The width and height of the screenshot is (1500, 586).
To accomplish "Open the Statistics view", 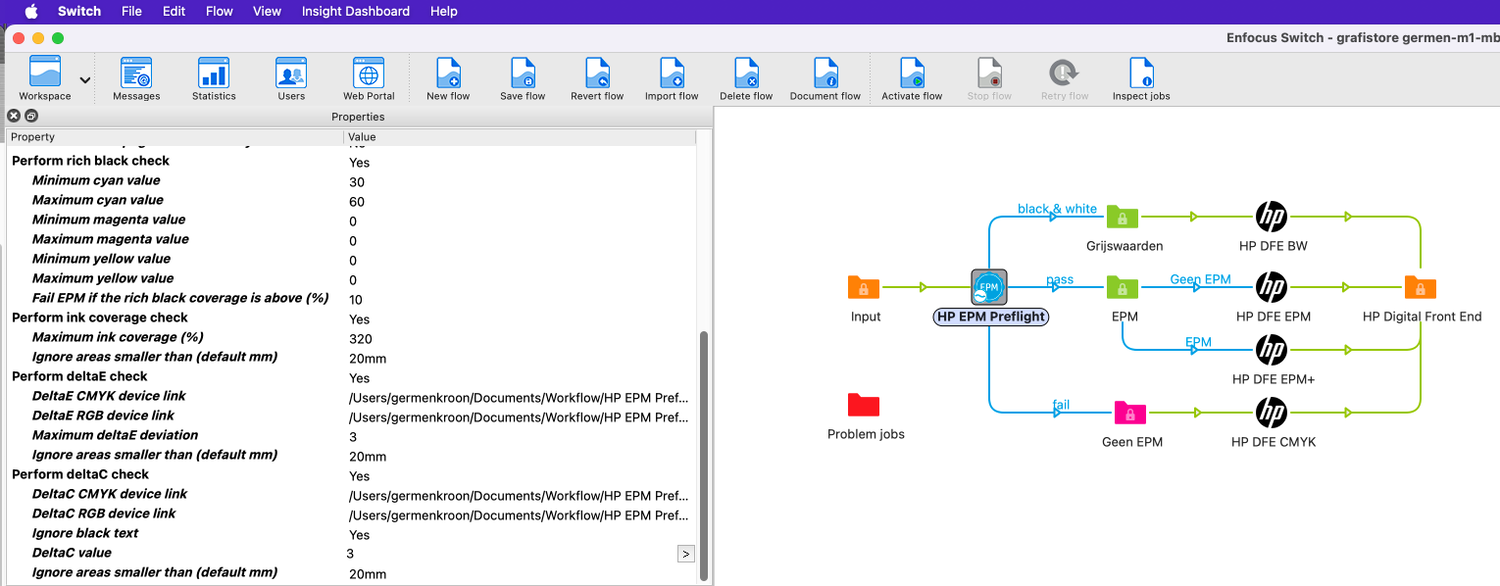I will click(214, 78).
